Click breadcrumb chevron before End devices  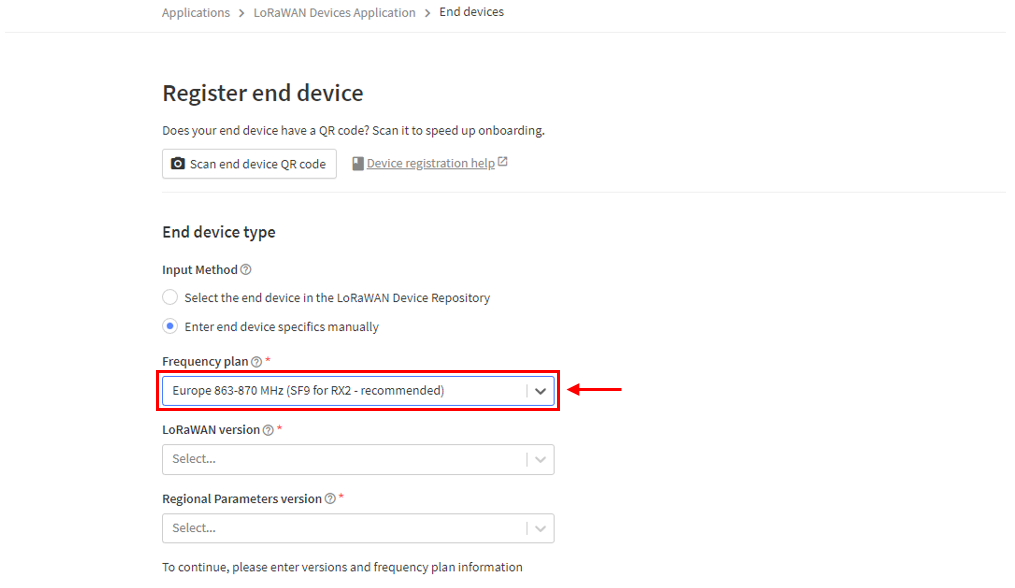(427, 13)
